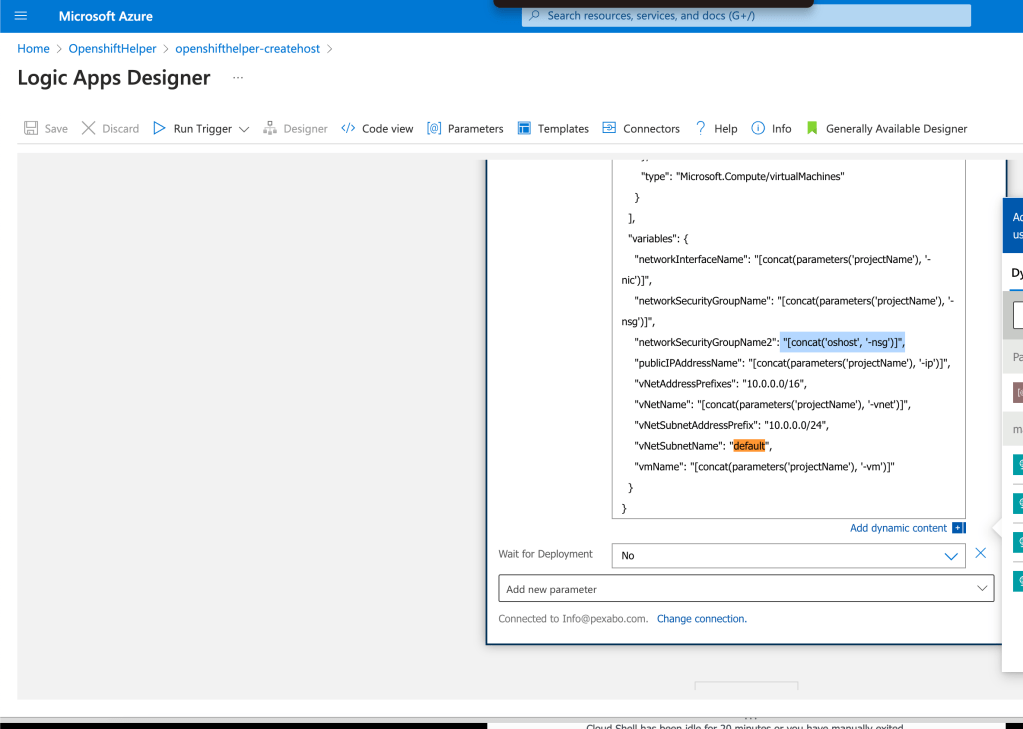
Task: Click the "vmName" line in template
Action: pos(764,467)
